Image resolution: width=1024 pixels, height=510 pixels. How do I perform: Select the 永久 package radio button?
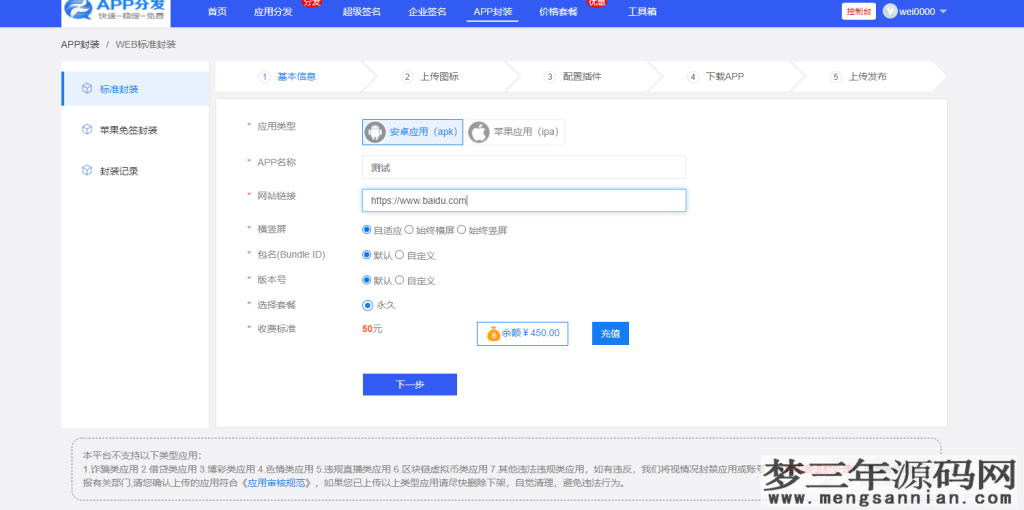click(367, 305)
